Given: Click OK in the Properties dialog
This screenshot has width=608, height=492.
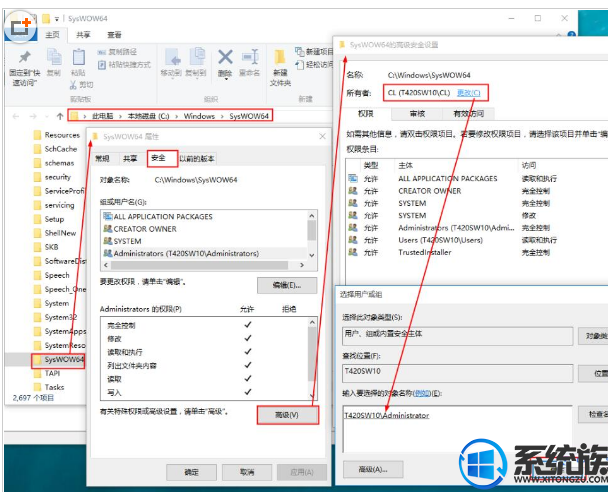Looking at the screenshot, I should [192, 472].
